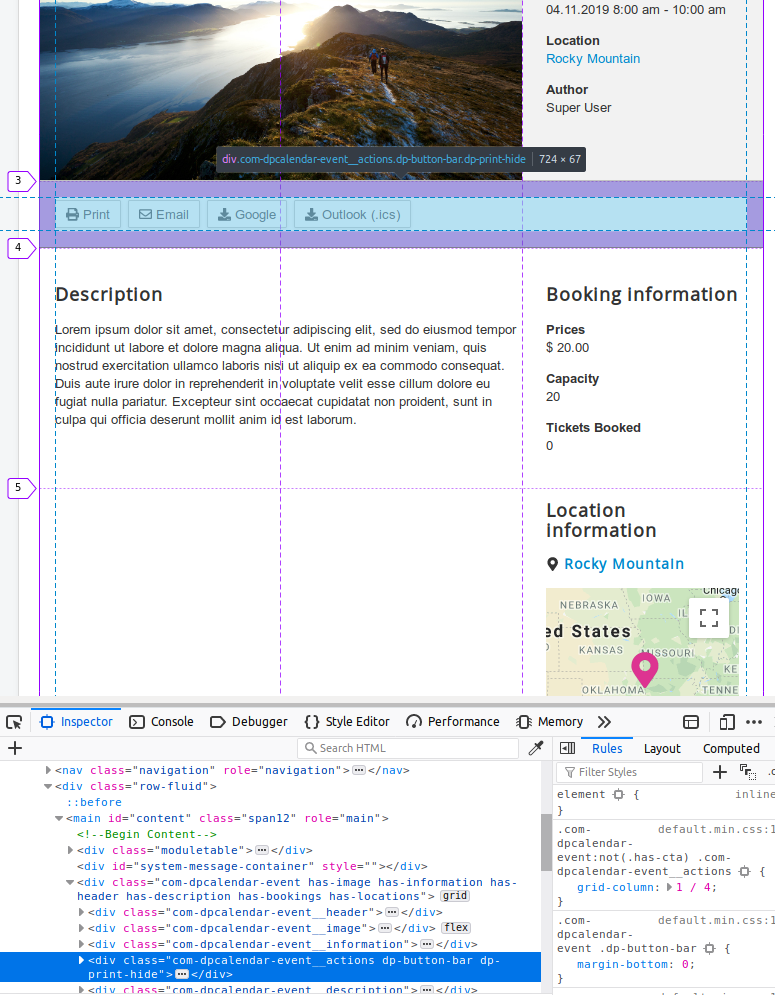The image size is (775, 995).
Task: Switch to the Console tab
Action: (x=162, y=722)
